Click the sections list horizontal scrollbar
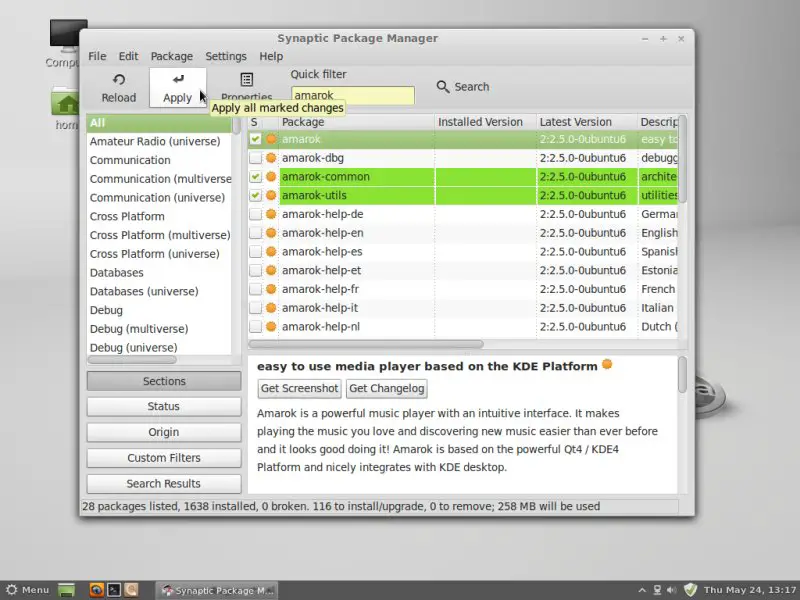 [x=132, y=360]
